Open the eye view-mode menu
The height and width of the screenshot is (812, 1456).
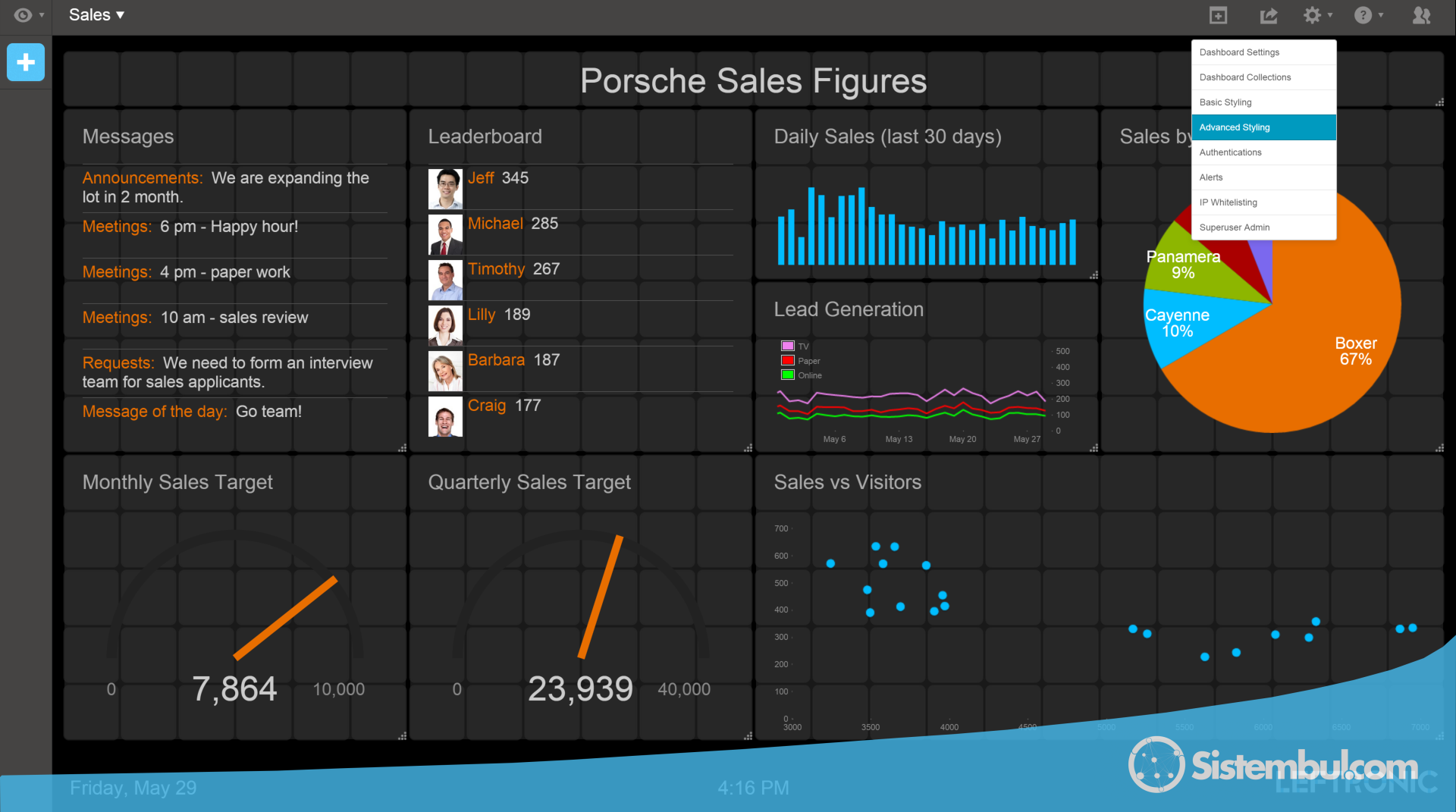pyautogui.click(x=29, y=15)
